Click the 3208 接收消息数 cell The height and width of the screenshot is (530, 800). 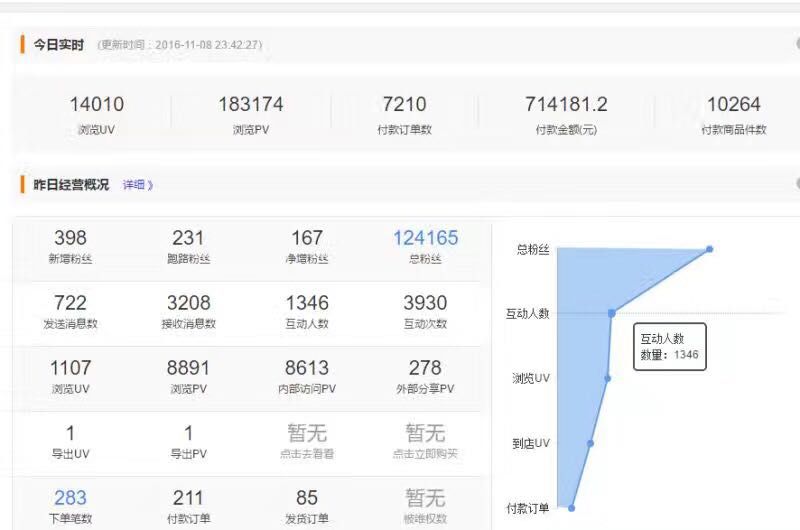pos(188,311)
